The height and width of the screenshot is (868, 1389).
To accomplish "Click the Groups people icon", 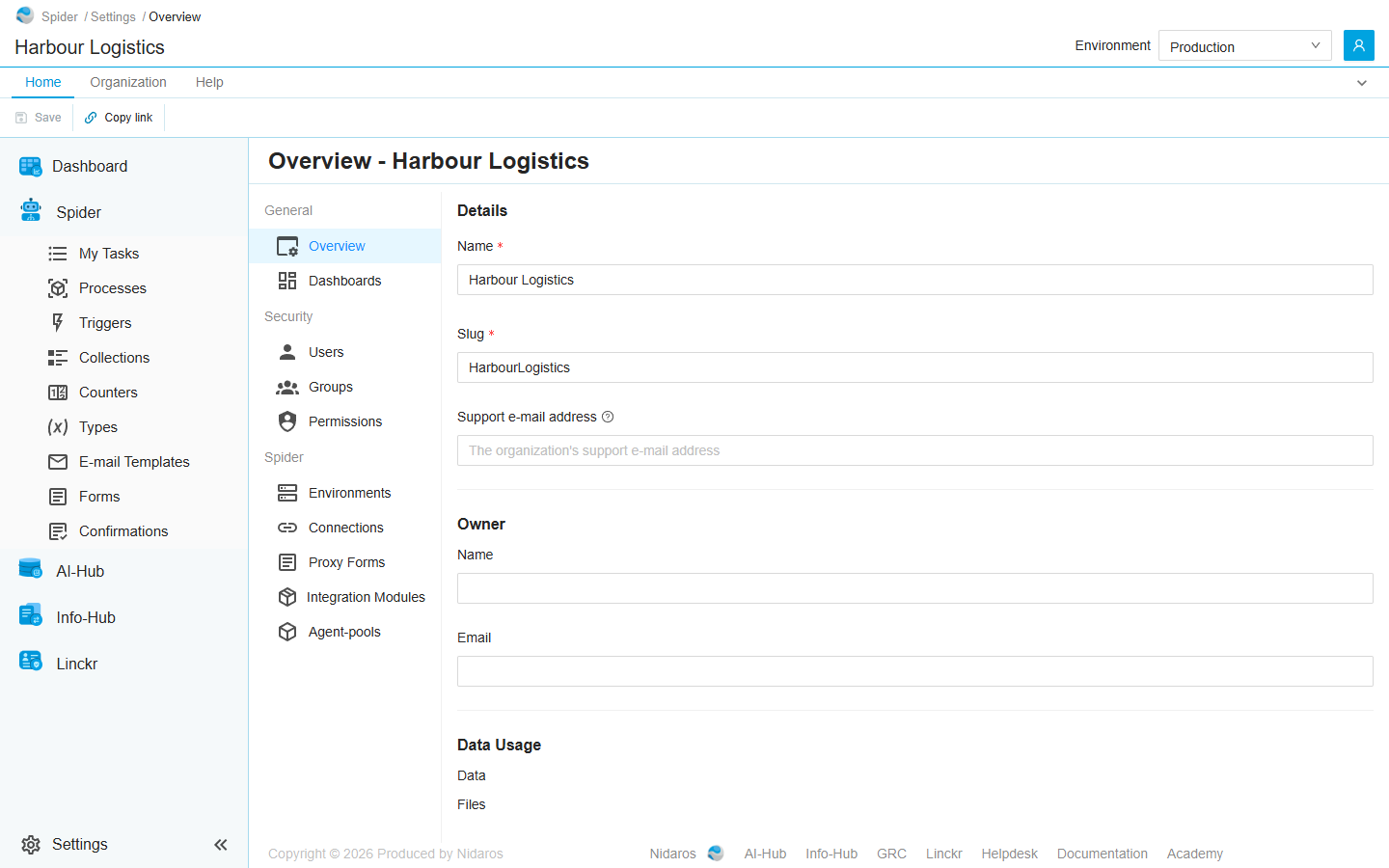I will (287, 387).
